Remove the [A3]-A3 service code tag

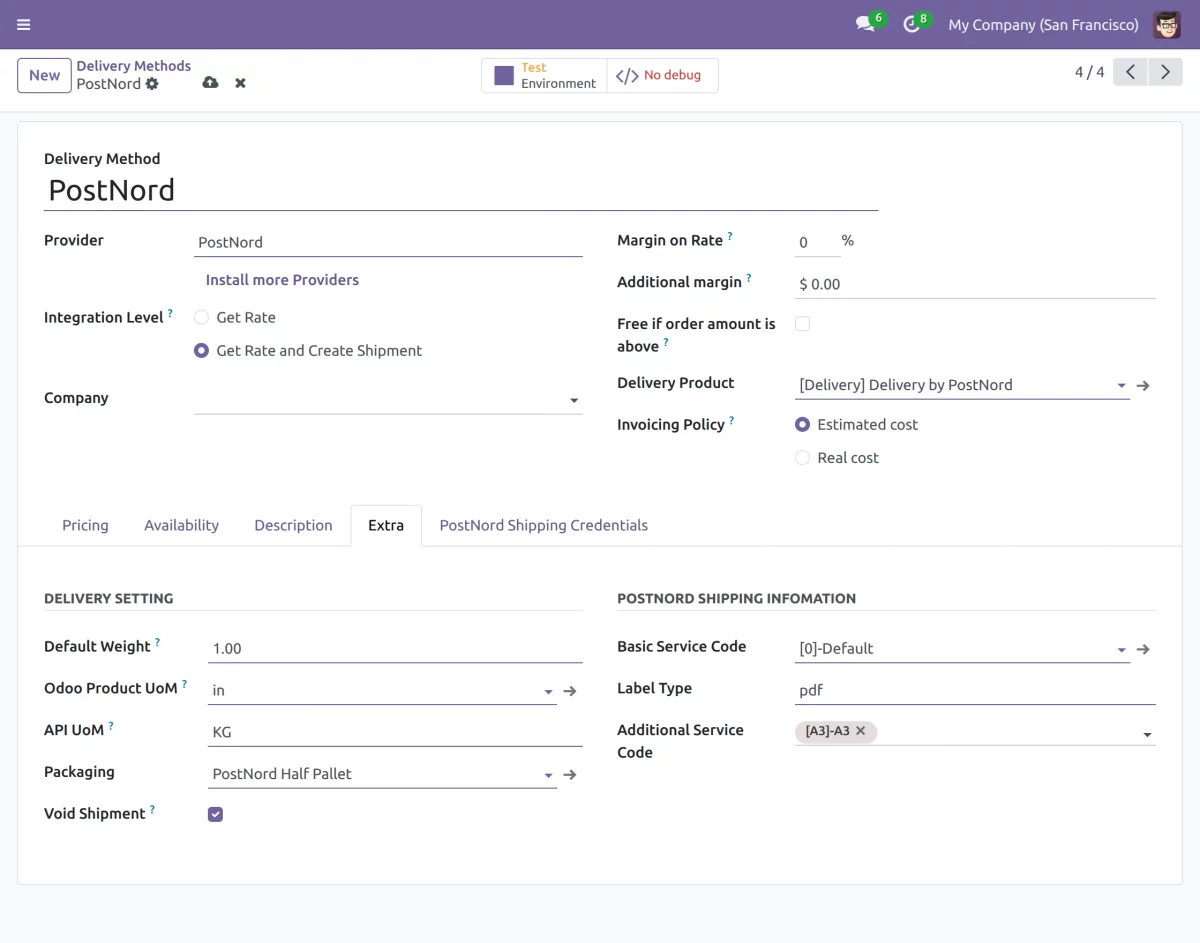860,731
